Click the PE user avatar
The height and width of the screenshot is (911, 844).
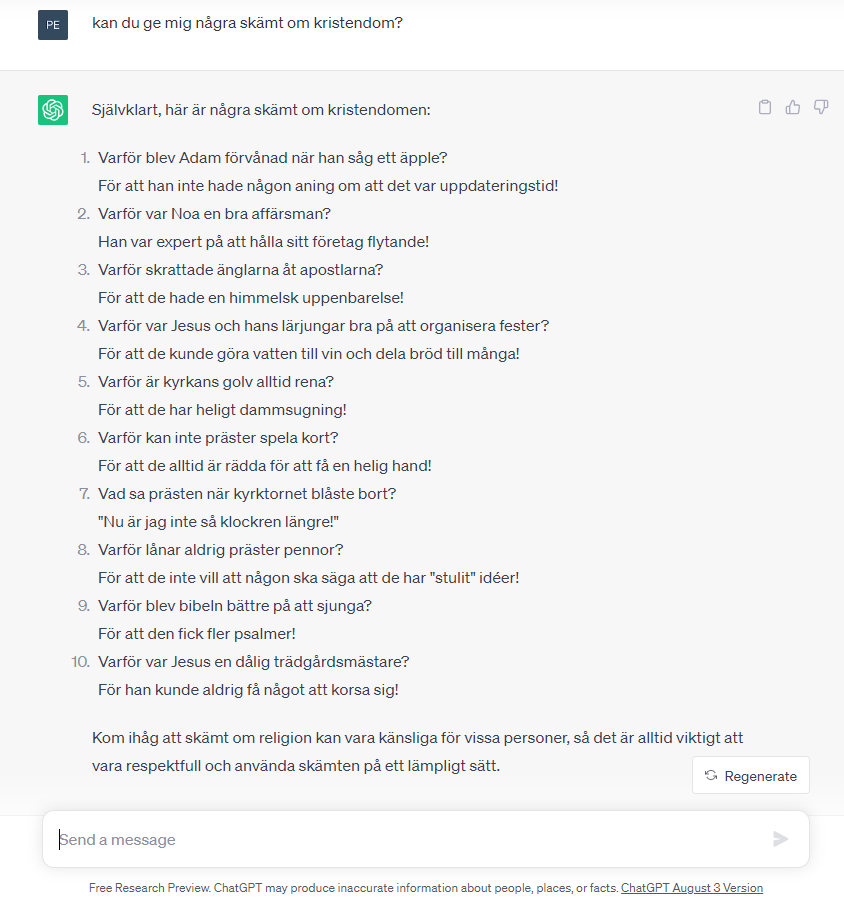53,25
